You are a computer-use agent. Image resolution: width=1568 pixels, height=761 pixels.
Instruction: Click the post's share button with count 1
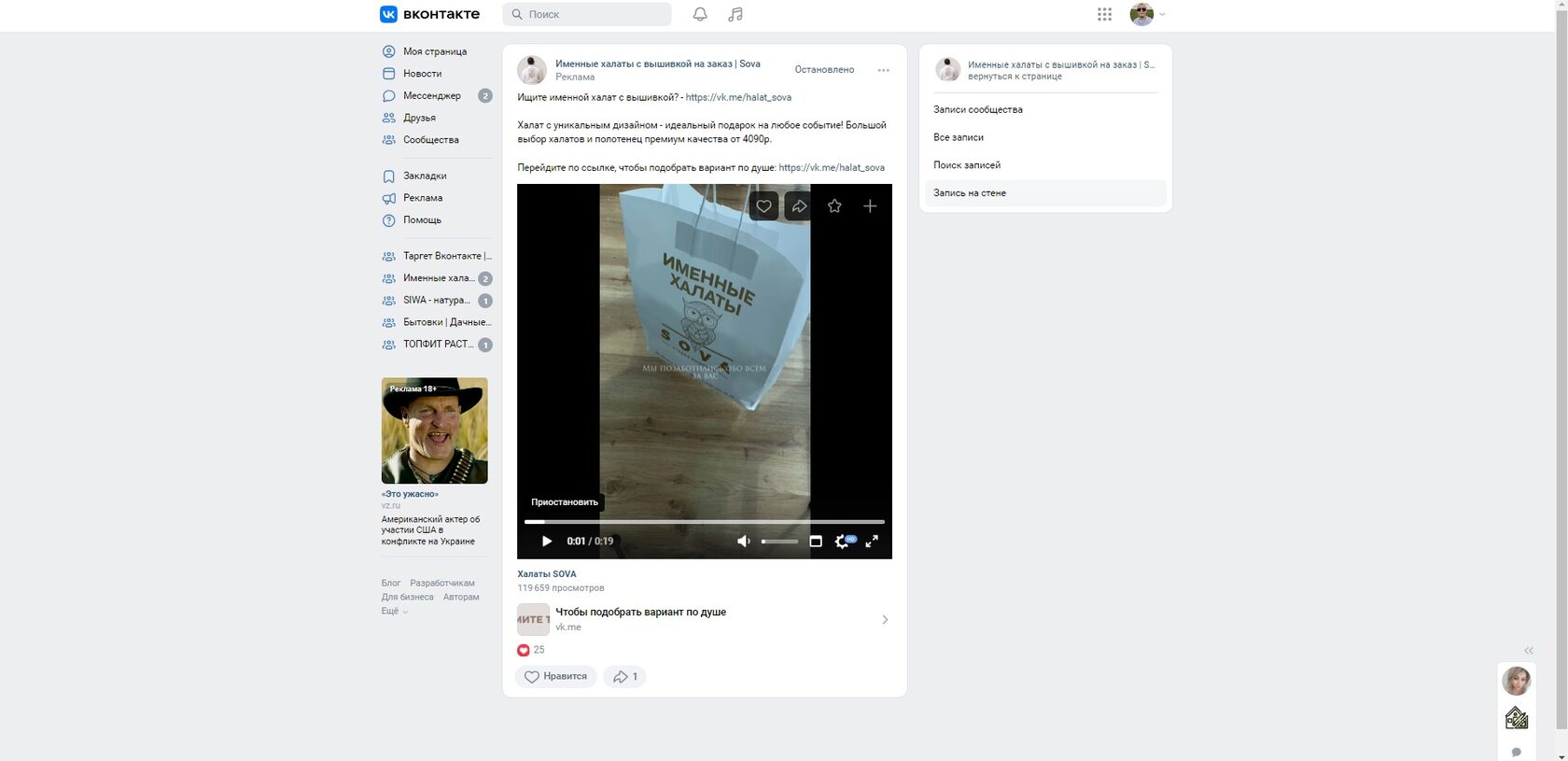pos(624,677)
